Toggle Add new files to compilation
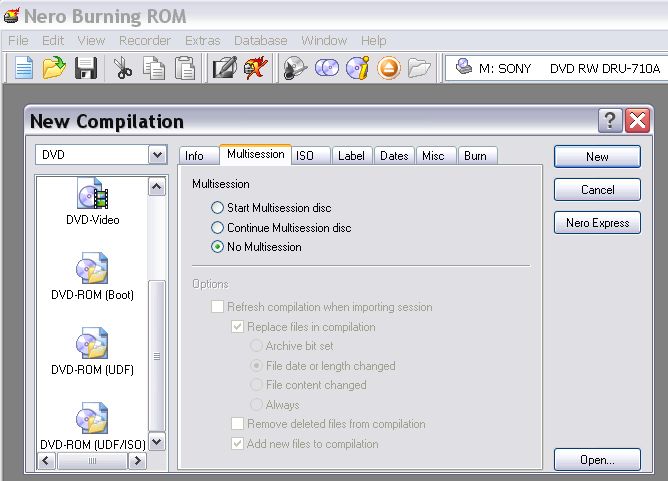The height and width of the screenshot is (481, 668). (305, 444)
